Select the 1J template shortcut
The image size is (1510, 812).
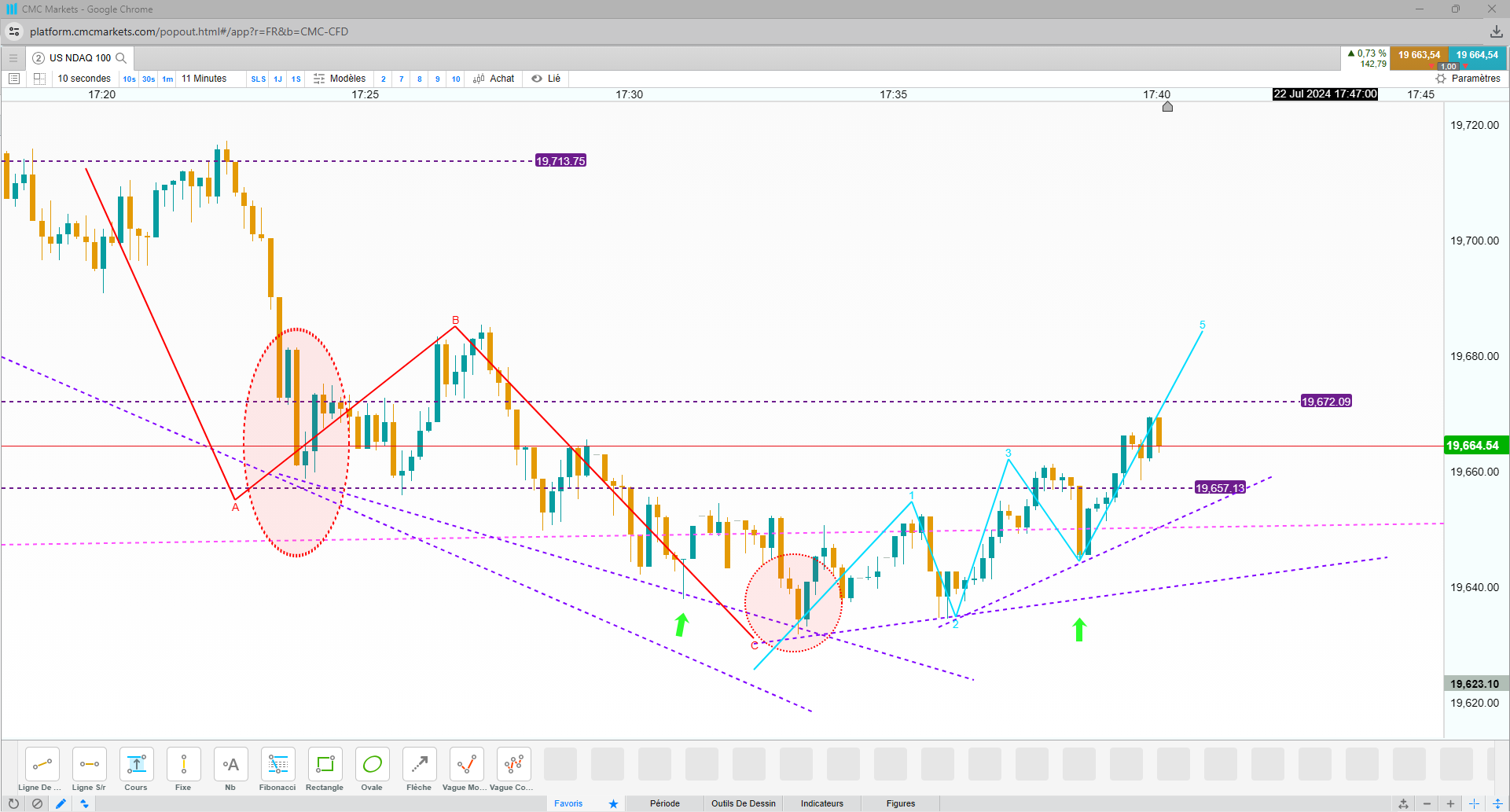point(278,79)
